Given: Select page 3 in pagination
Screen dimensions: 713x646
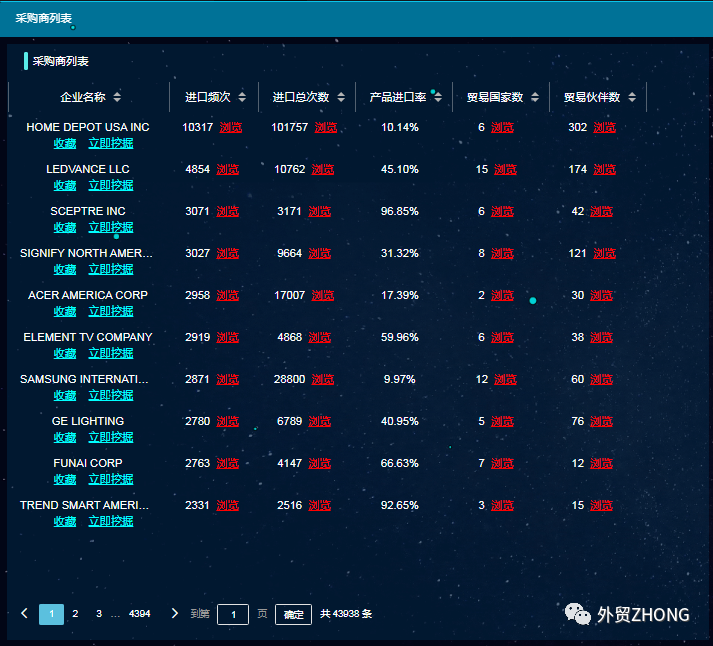Looking at the screenshot, I should 99,614.
